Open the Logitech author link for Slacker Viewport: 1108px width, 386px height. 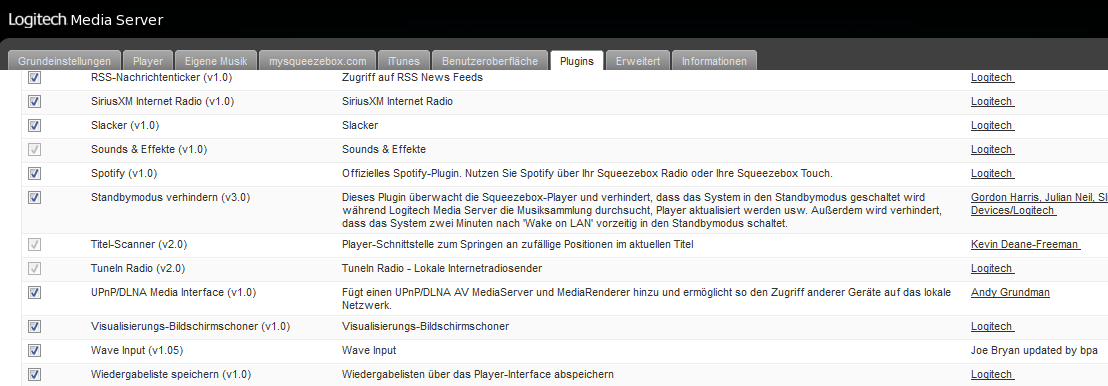(992, 125)
